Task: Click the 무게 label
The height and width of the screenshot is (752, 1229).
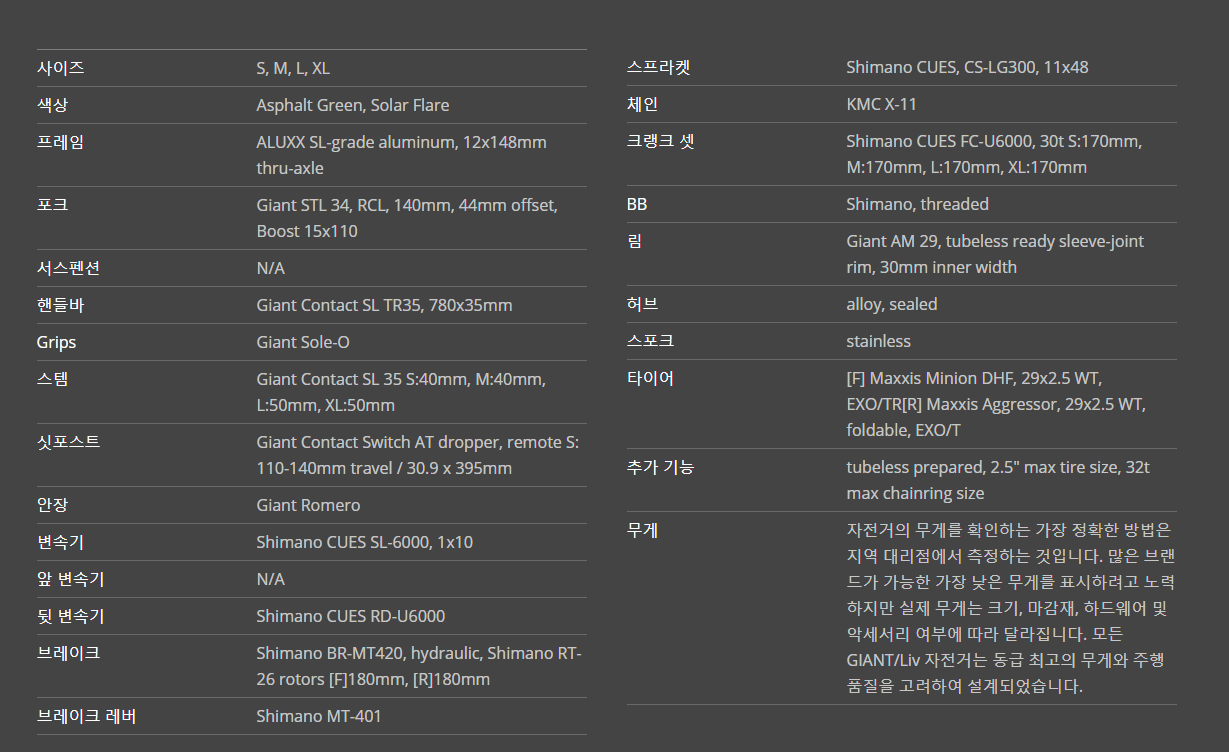Action: tap(642, 530)
